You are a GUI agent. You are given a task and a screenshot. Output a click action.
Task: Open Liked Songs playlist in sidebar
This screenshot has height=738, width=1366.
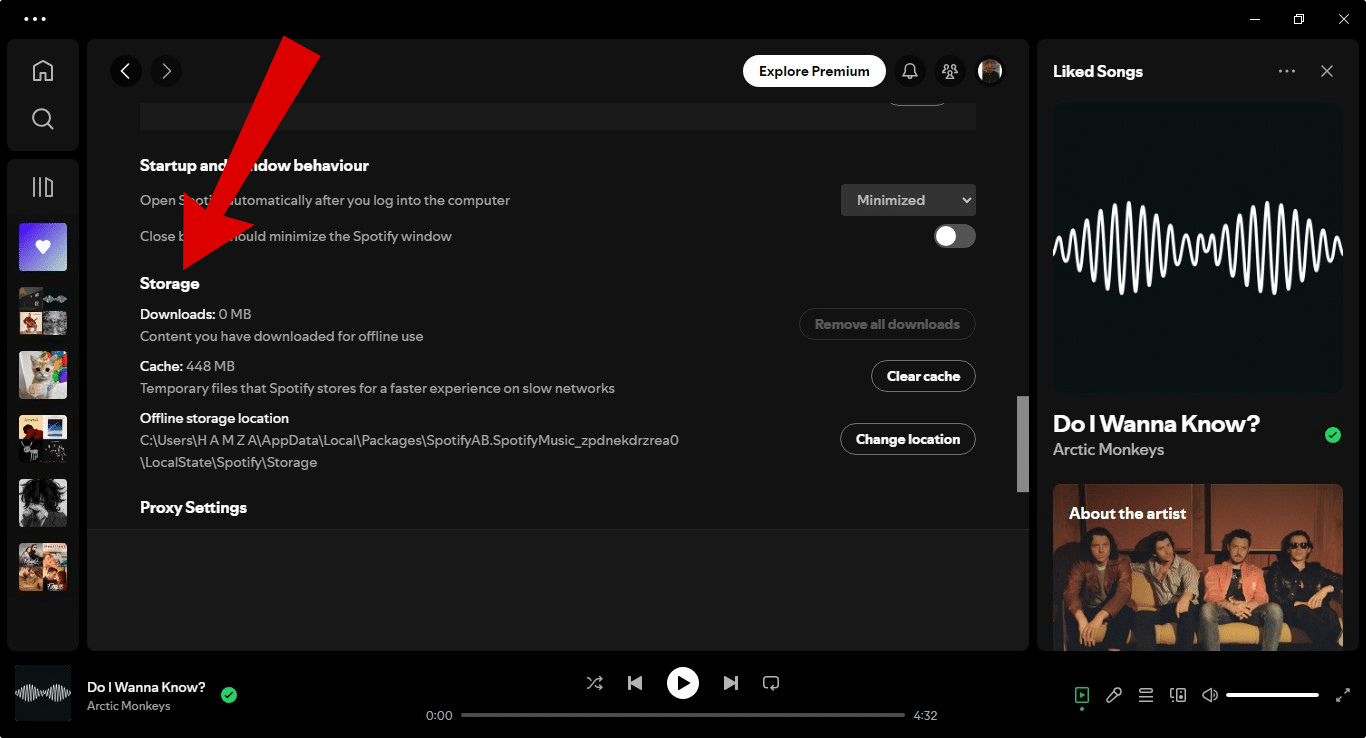coord(43,247)
